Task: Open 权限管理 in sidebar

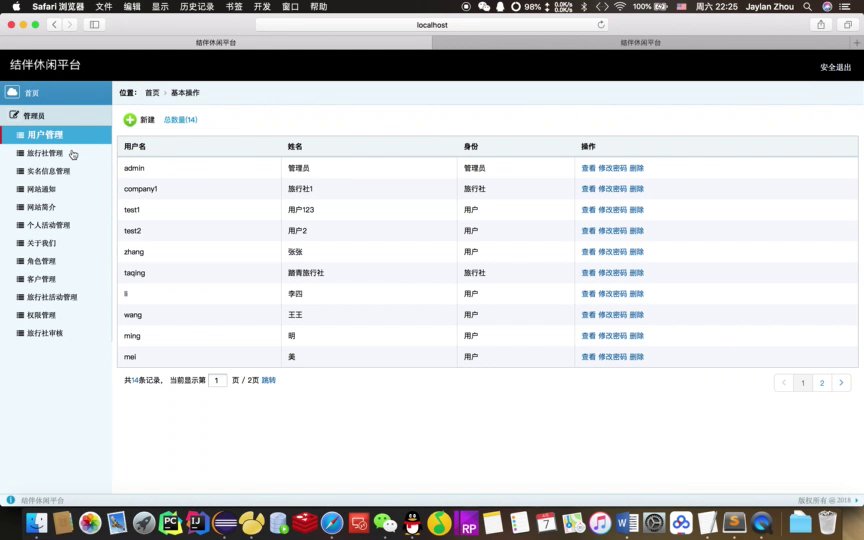Action: pyautogui.click(x=41, y=315)
